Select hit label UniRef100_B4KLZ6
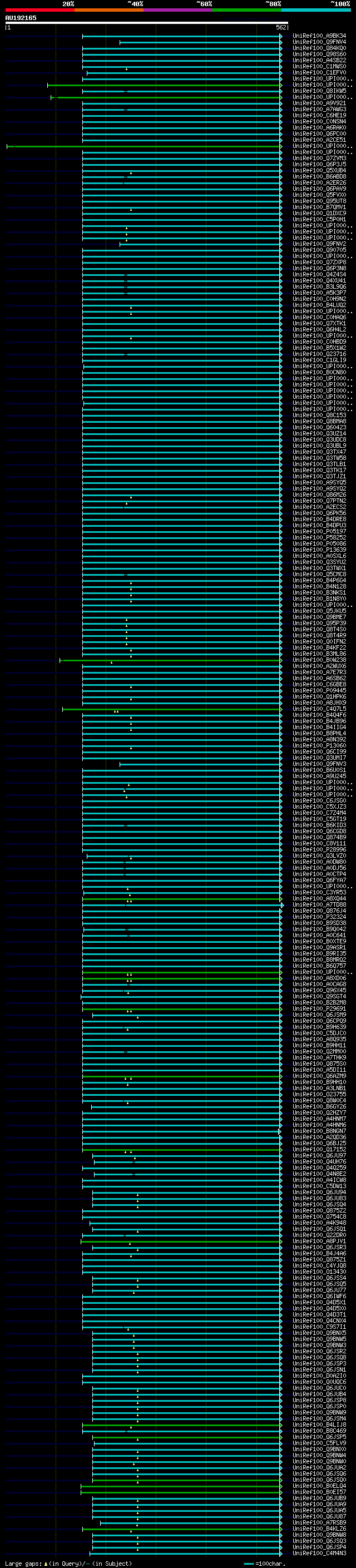The height and width of the screenshot is (1568, 356). click(319, 1529)
